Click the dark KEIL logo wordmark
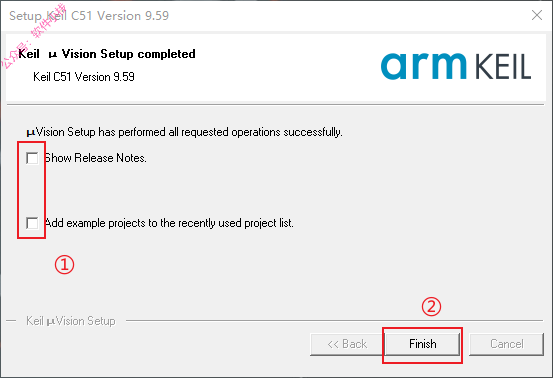 pos(503,67)
